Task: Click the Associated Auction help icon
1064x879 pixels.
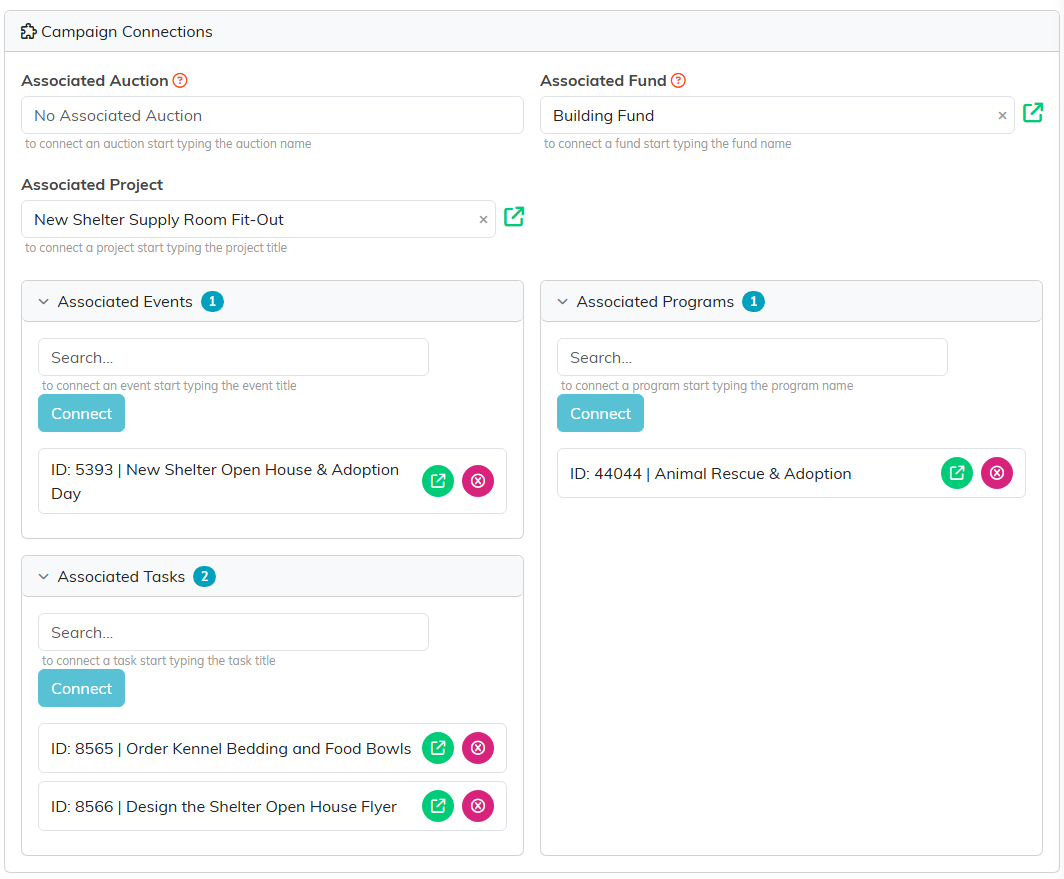Action: [x=180, y=81]
